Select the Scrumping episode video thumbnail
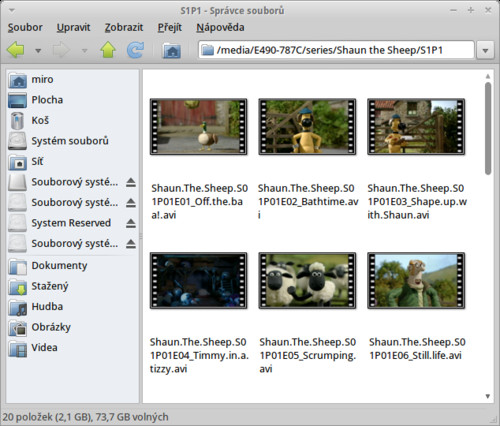Viewport: 500px width, 426px height. [307, 281]
